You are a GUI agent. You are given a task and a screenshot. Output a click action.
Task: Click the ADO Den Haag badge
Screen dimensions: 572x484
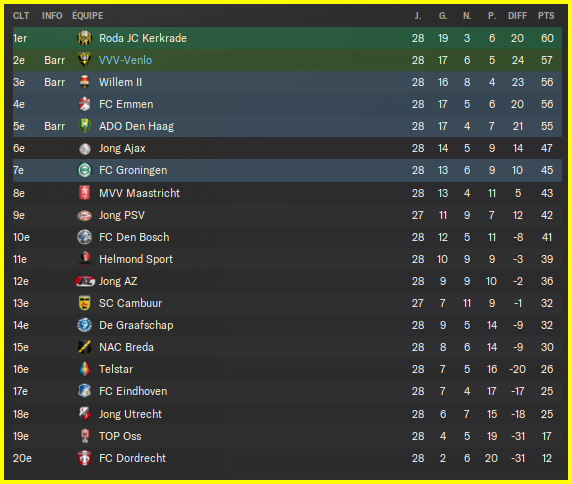(85, 126)
